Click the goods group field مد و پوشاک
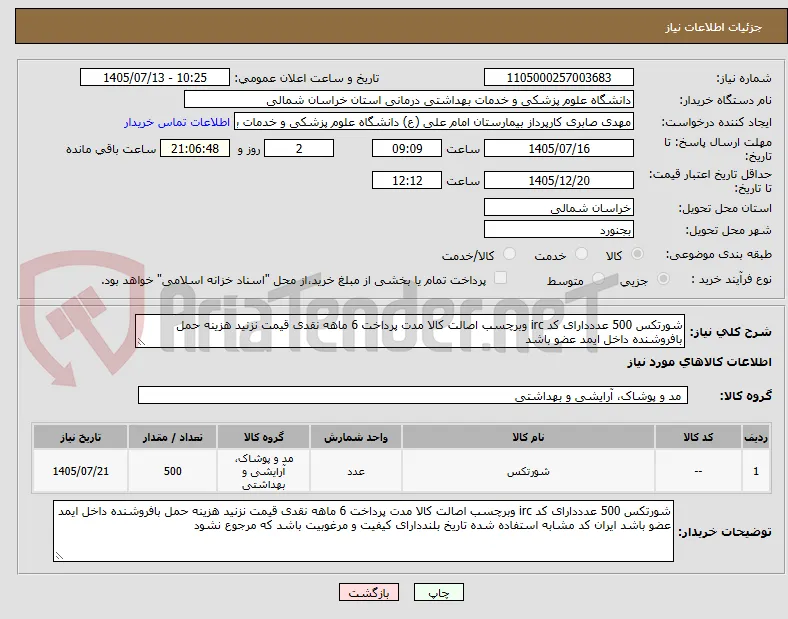This screenshot has width=788, height=619. 413,395
